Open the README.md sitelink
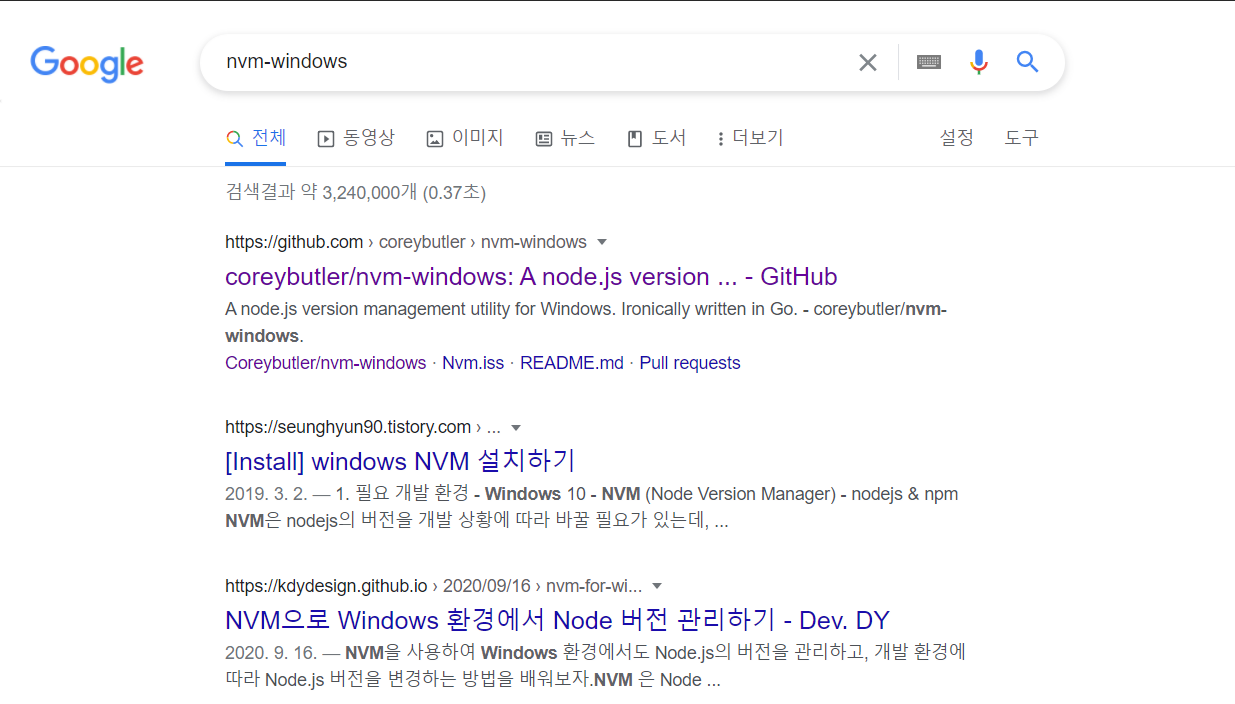 click(x=571, y=363)
